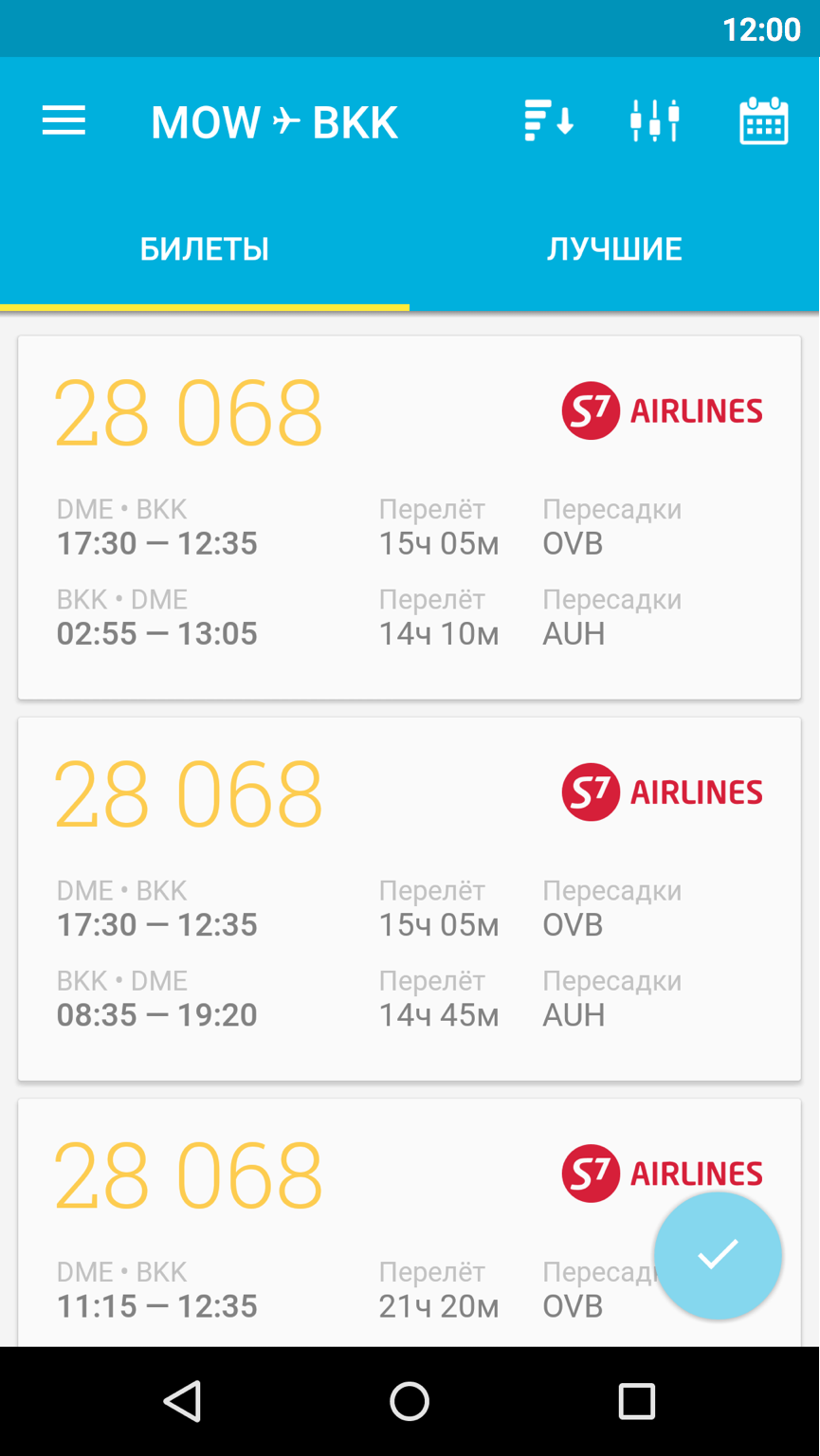The image size is (820, 1456).
Task: Open the sort order options
Action: 549,121
